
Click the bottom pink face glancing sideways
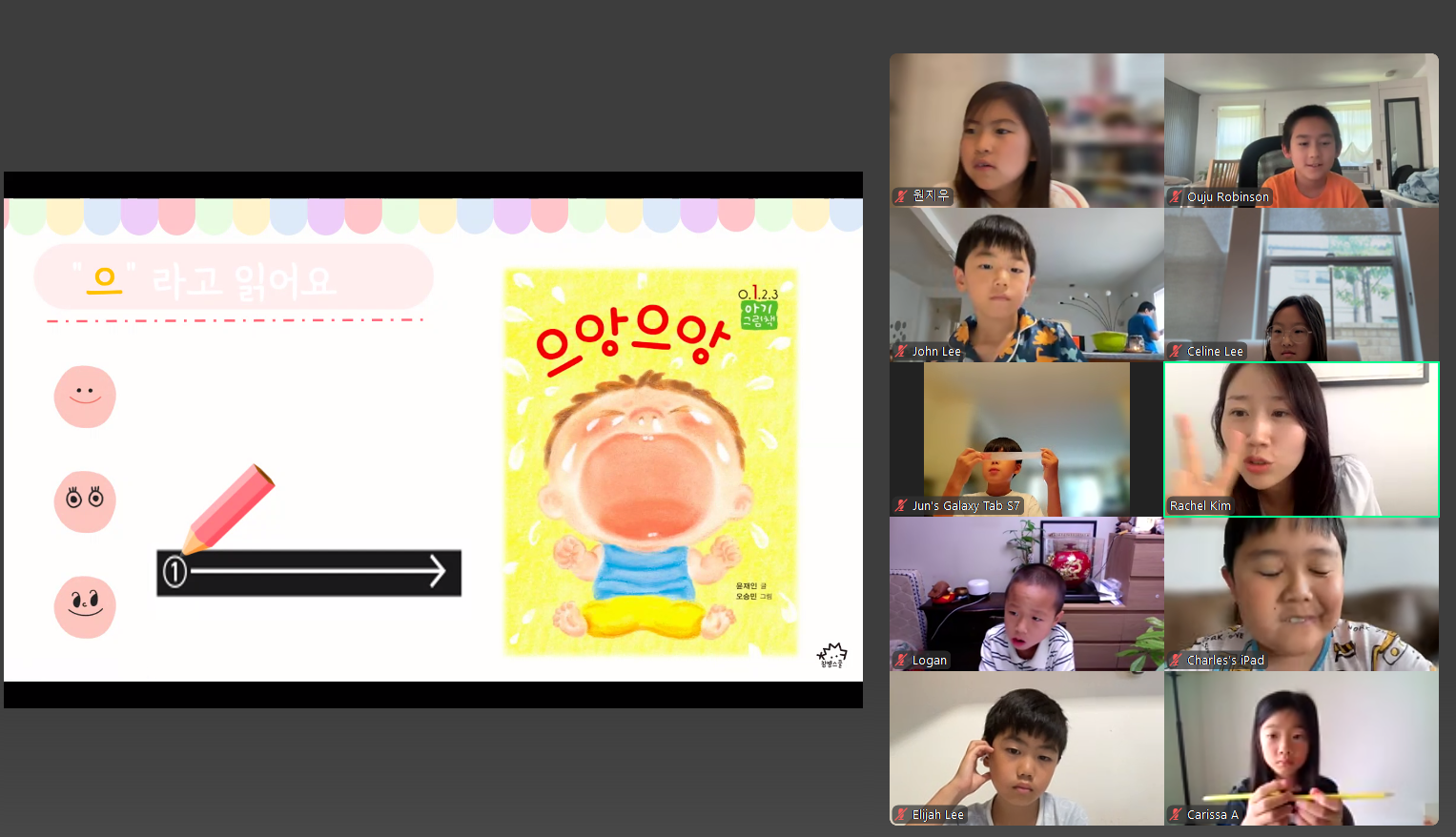85,606
